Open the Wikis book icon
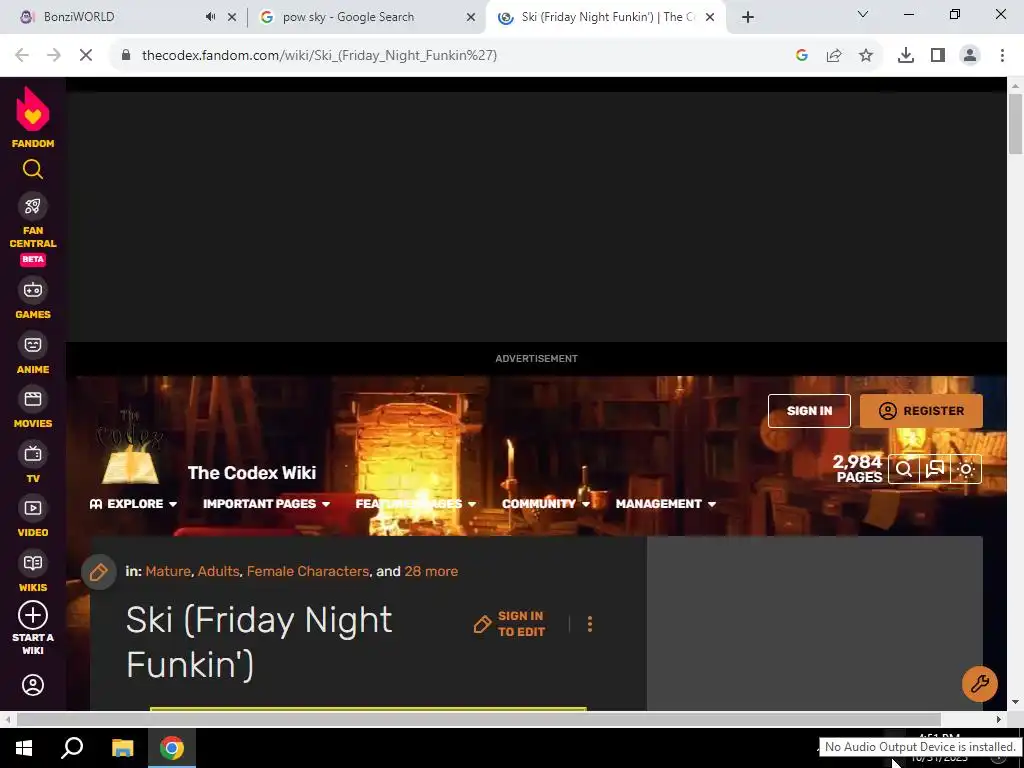 pyautogui.click(x=33, y=563)
